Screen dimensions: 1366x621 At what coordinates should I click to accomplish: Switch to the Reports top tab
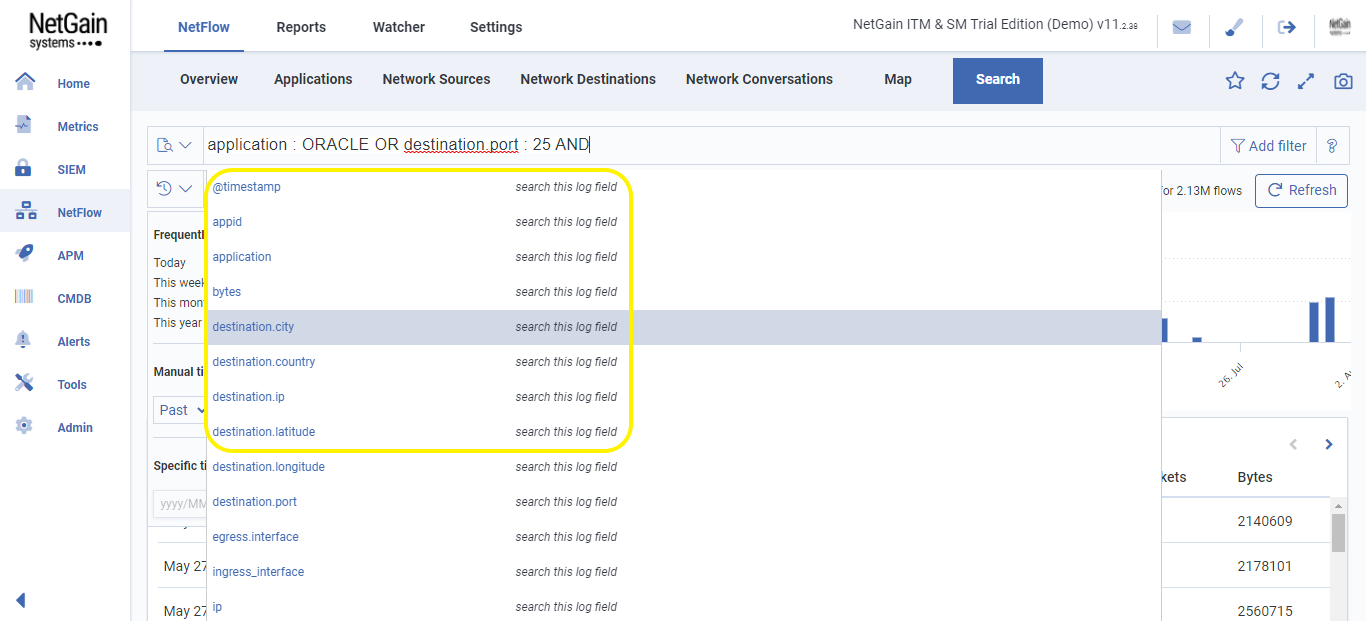301,27
